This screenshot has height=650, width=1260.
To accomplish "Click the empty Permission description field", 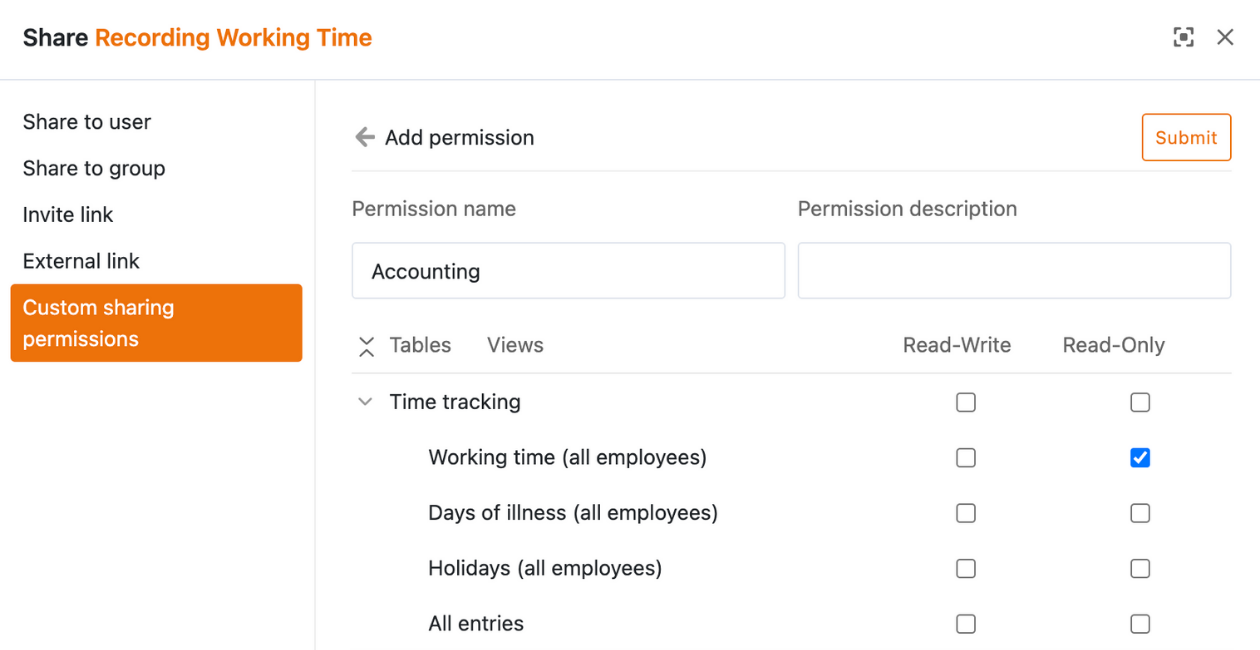I will (x=1014, y=271).
